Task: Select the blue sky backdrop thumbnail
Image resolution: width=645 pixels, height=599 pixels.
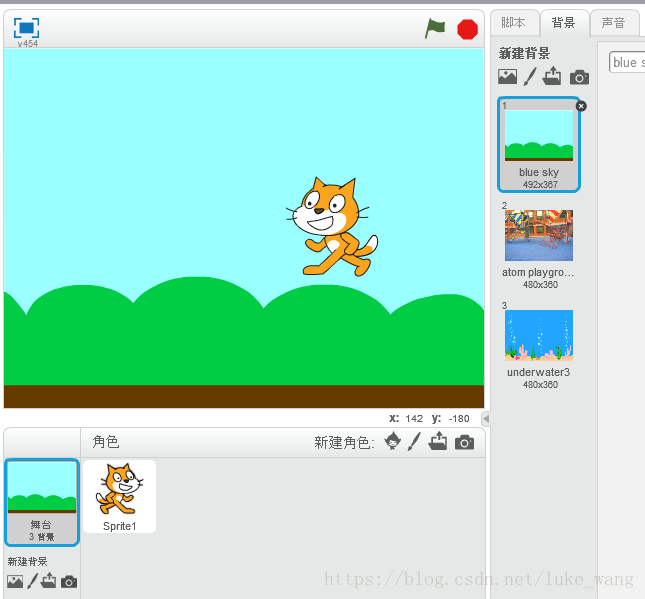Action: point(538,144)
